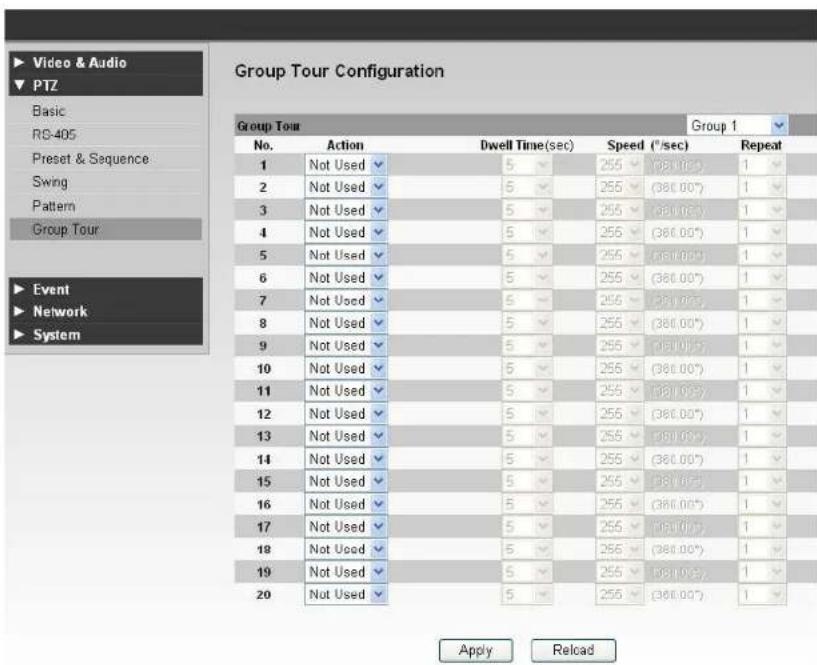Expand the Video & Audio menu section
Screen dimensions: 817x665
106,63
